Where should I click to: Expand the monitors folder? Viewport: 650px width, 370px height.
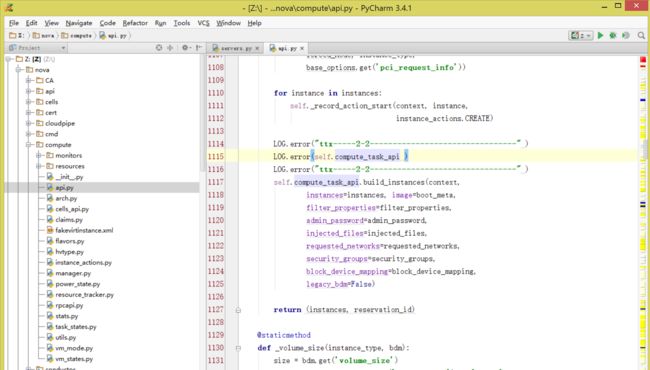(x=39, y=155)
